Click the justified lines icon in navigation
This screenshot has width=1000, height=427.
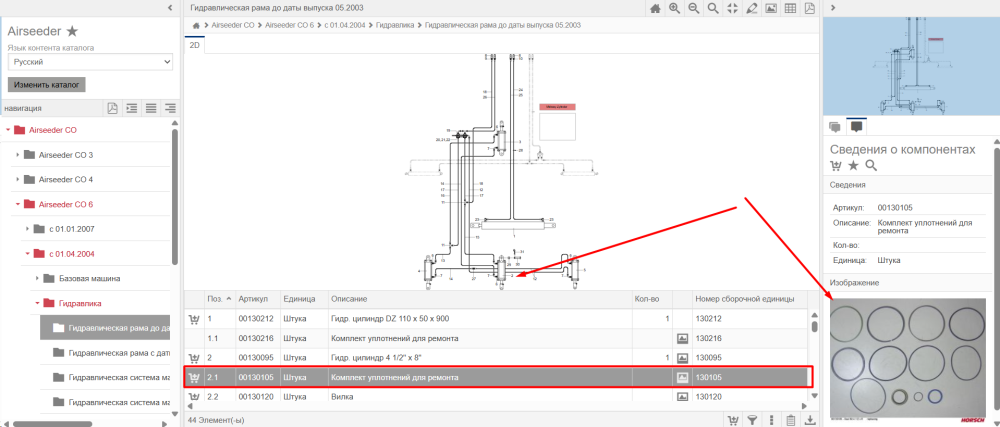[151, 108]
